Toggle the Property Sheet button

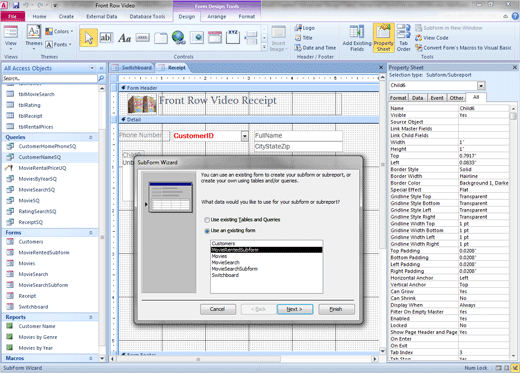[383, 38]
